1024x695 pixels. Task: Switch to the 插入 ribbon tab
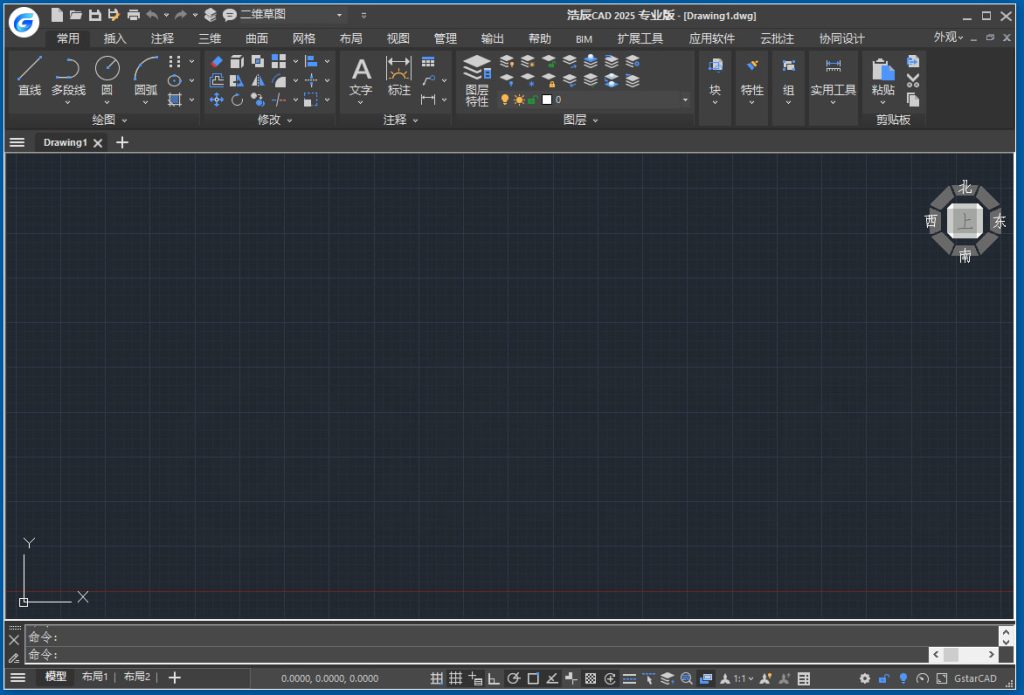click(115, 39)
